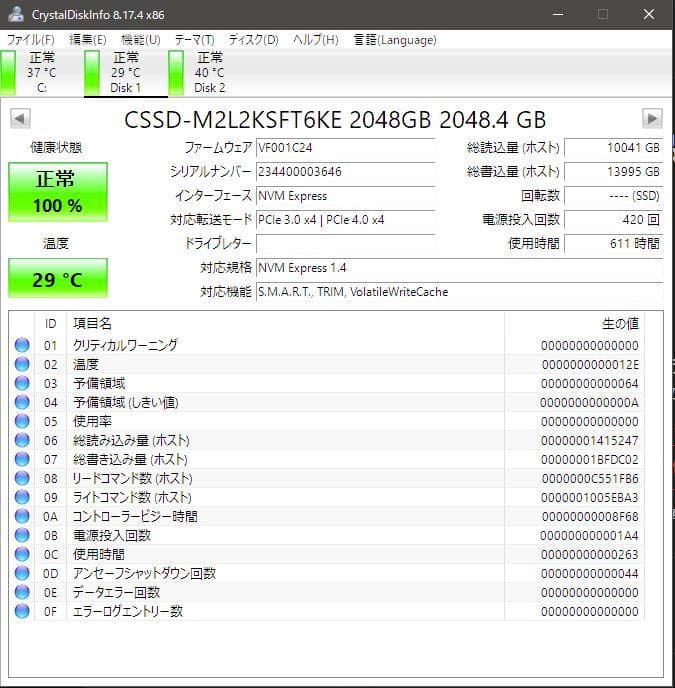Click status orb for コントローラービジー時間 row
The width and height of the screenshot is (675, 688).
pyautogui.click(x=22, y=516)
